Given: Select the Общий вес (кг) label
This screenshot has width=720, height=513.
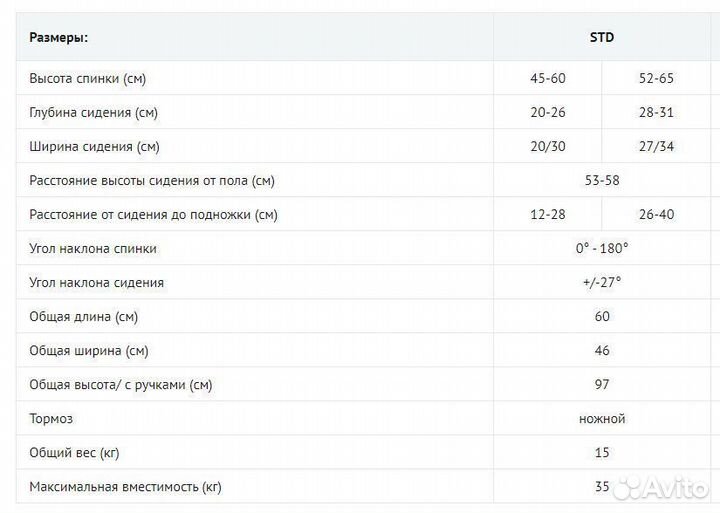Looking at the screenshot, I should point(74,453).
